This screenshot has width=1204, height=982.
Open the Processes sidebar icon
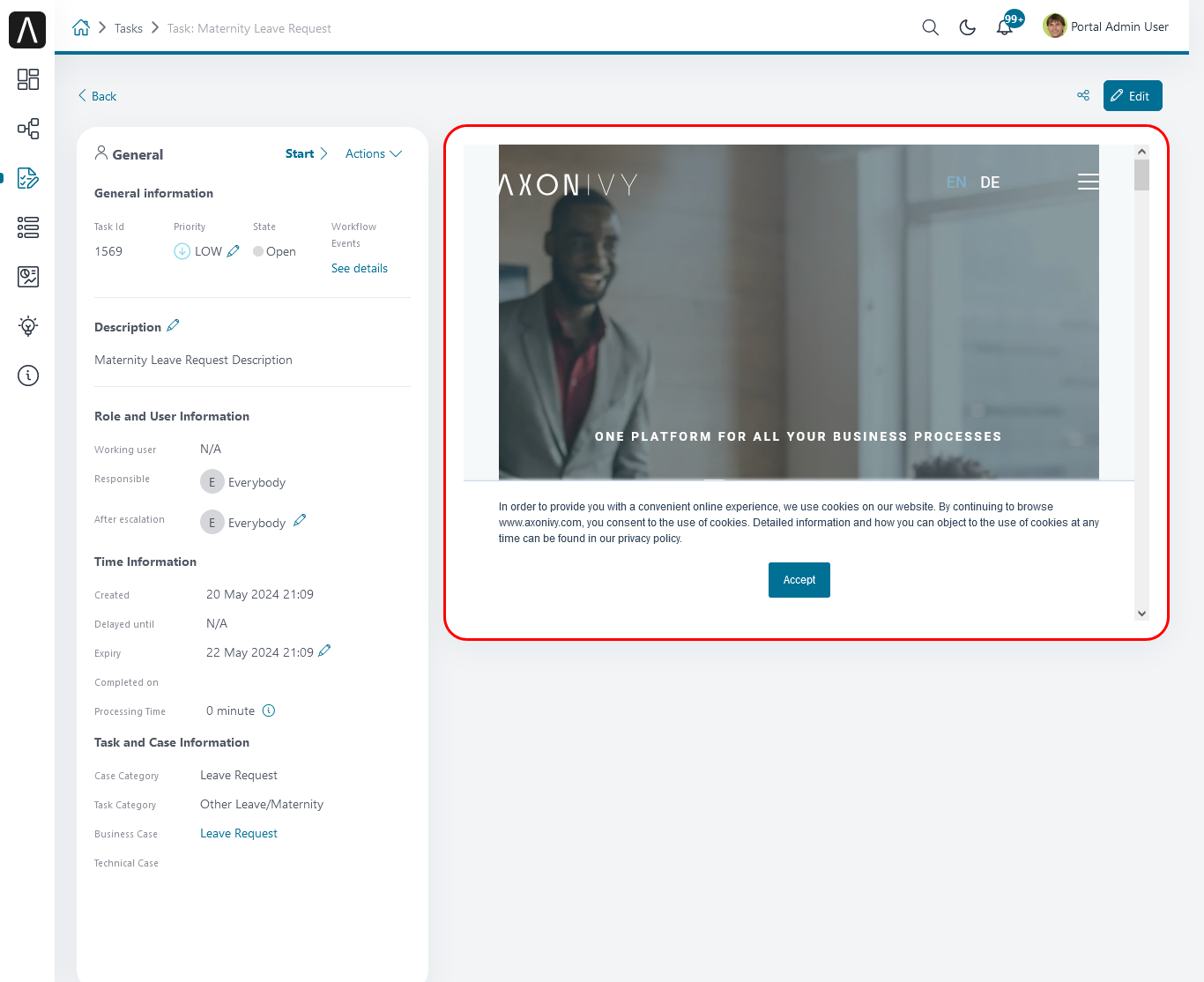pyautogui.click(x=28, y=129)
